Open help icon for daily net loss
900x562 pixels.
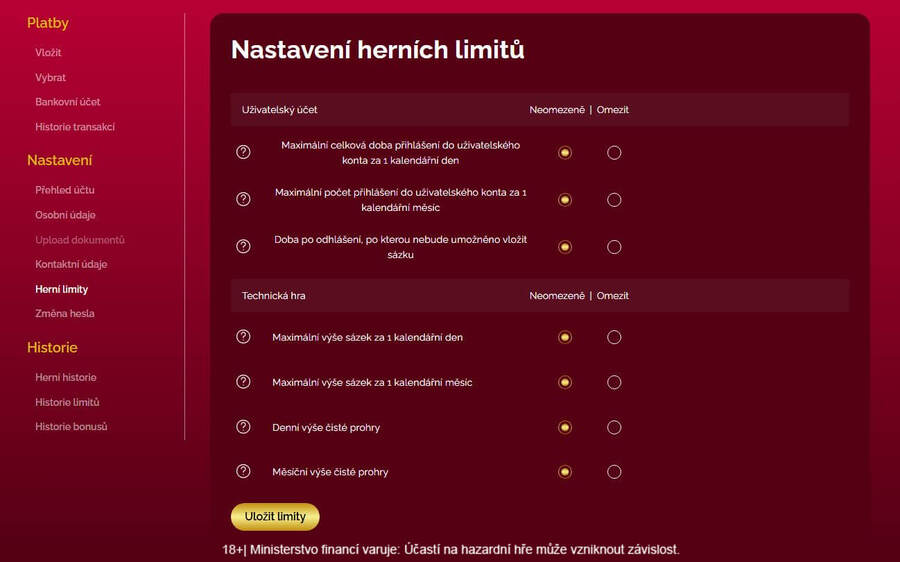[243, 427]
